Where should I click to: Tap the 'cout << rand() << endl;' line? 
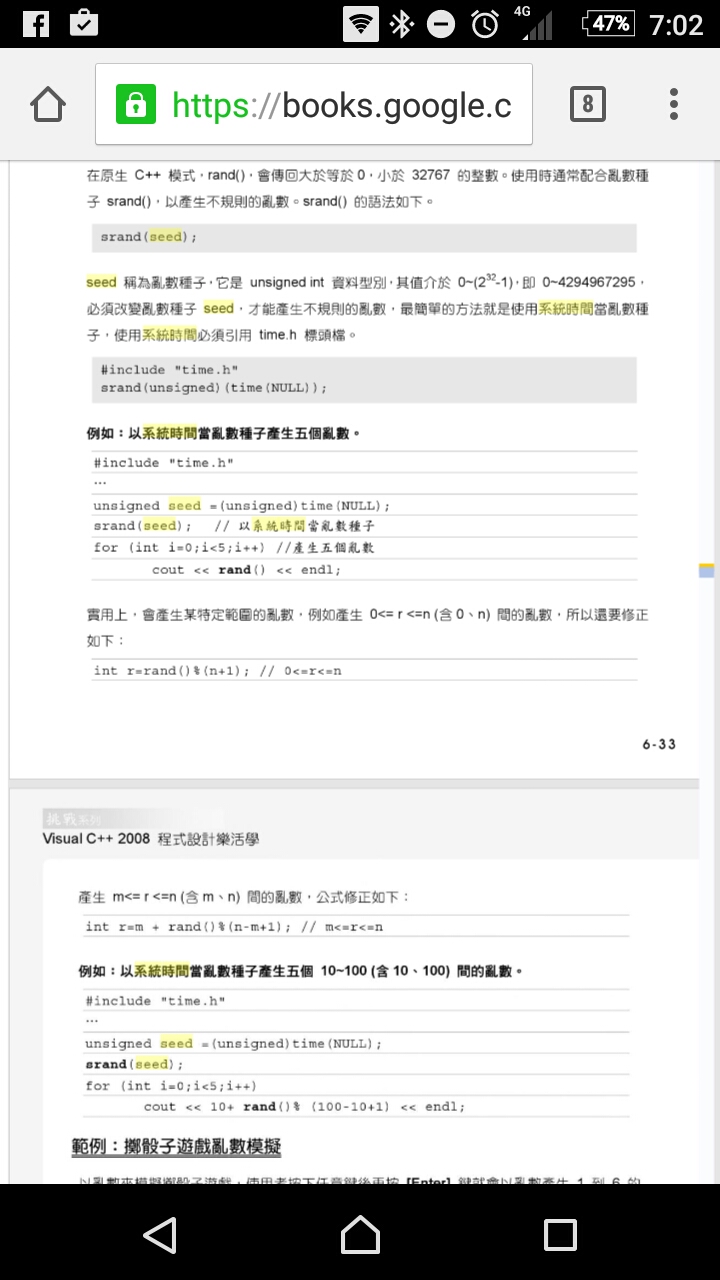pyautogui.click(x=246, y=570)
